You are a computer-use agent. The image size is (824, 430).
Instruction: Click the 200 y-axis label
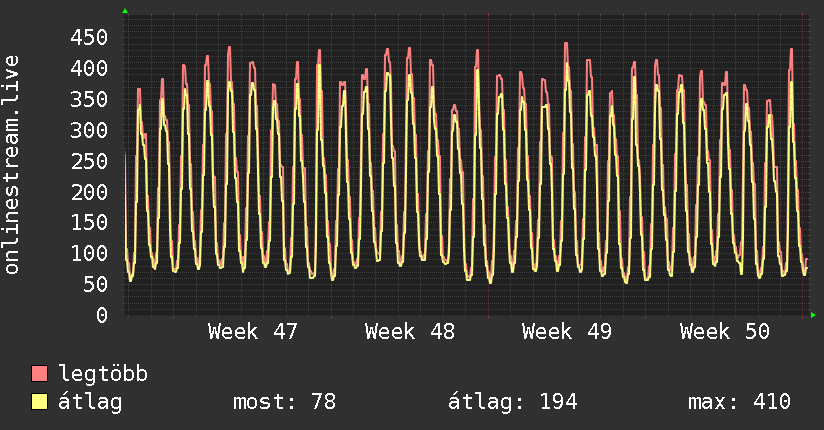89,192
